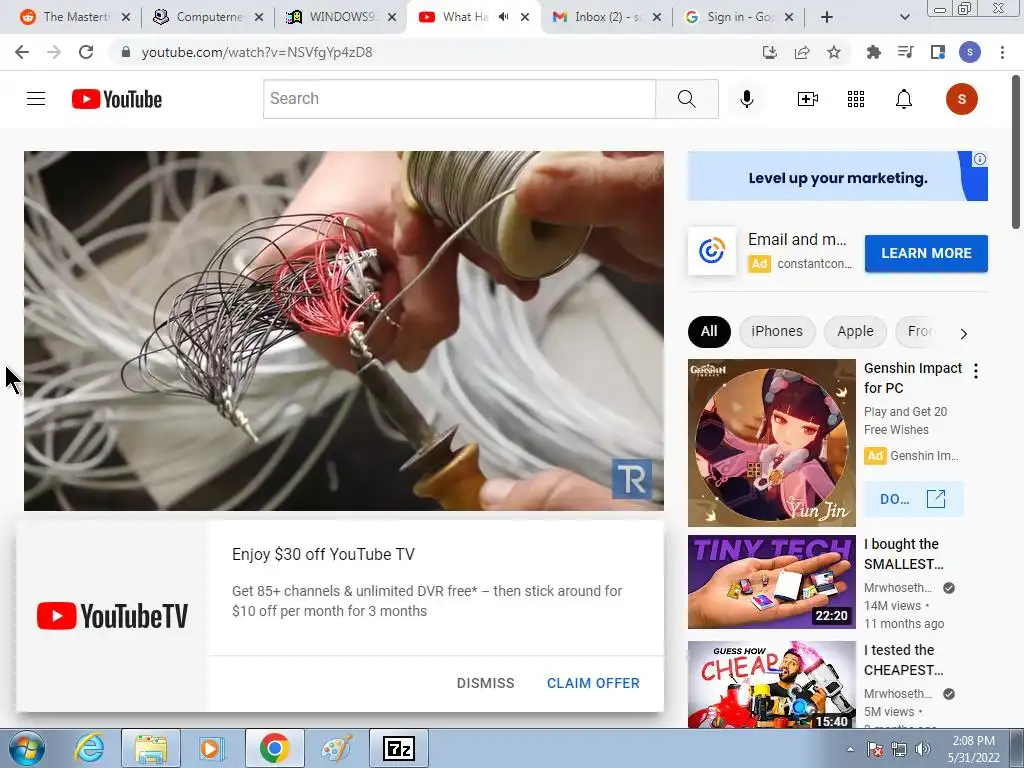Click the Genshin Impact download button
This screenshot has width=1024, height=768.
click(913, 499)
